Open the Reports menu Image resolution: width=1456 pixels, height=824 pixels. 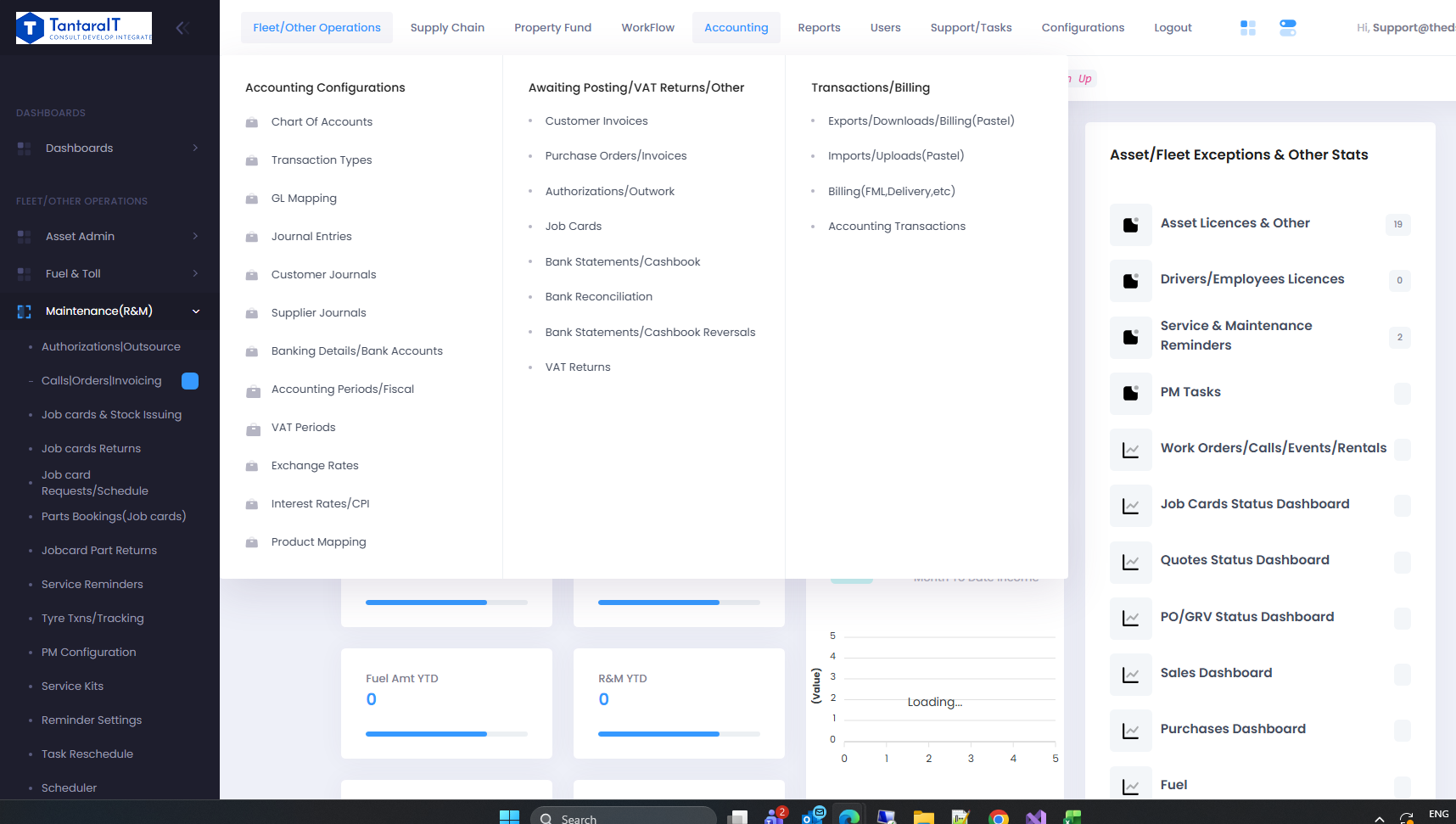tap(819, 28)
